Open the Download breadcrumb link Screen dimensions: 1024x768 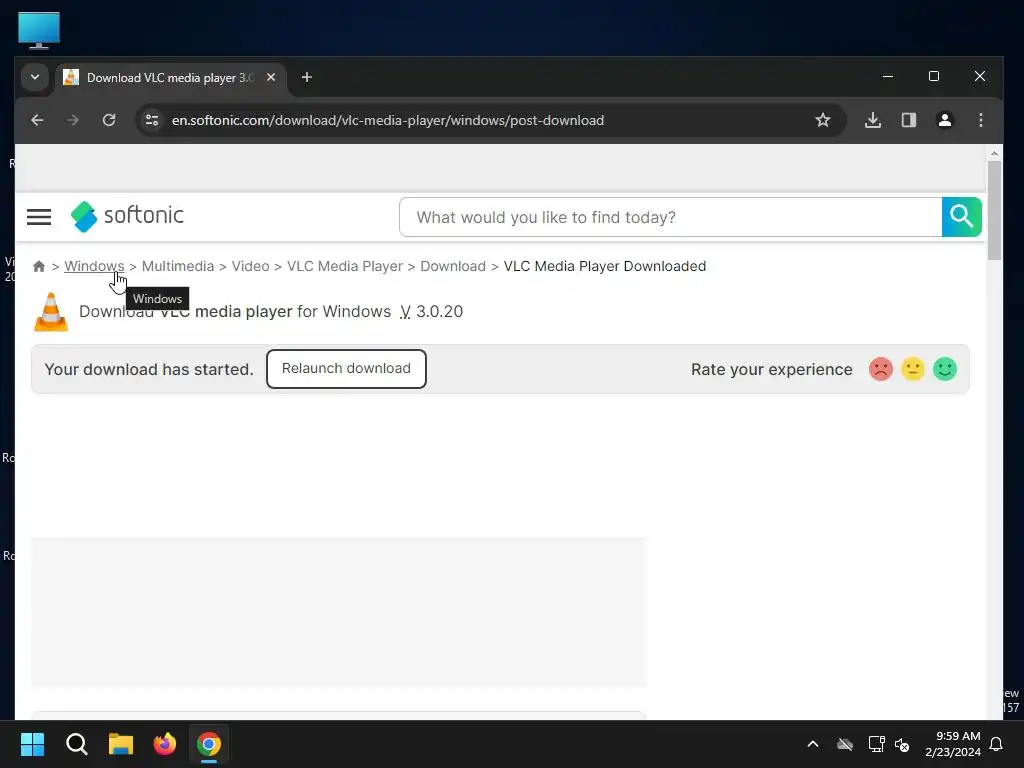click(453, 266)
